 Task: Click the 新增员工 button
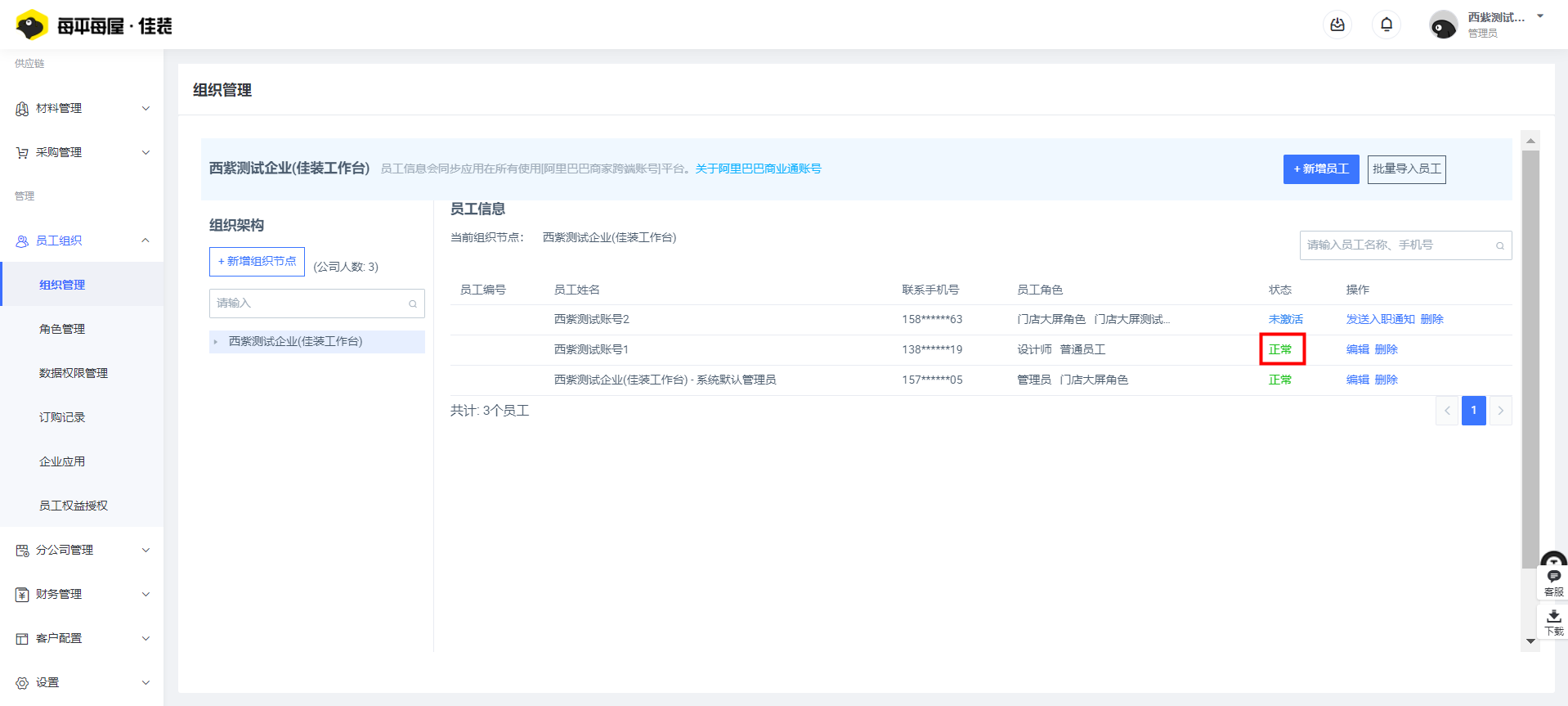pos(1321,169)
